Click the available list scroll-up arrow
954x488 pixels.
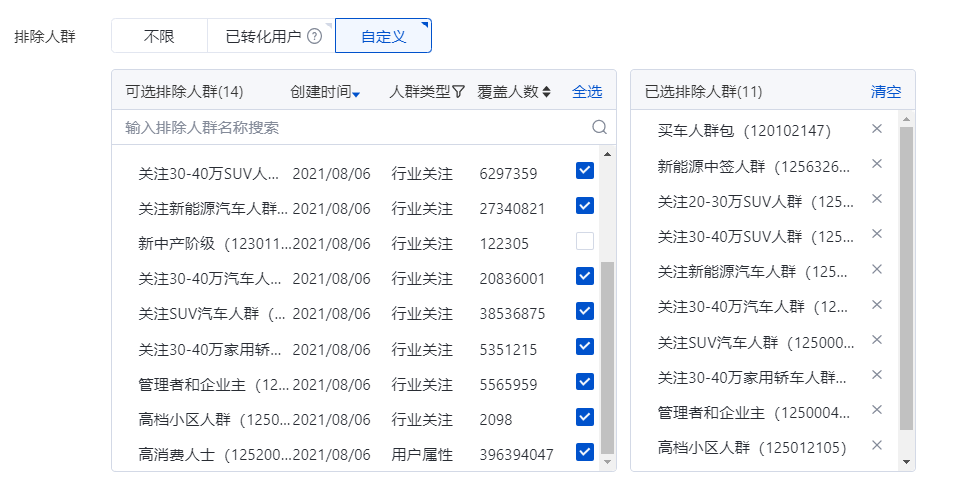(607, 154)
